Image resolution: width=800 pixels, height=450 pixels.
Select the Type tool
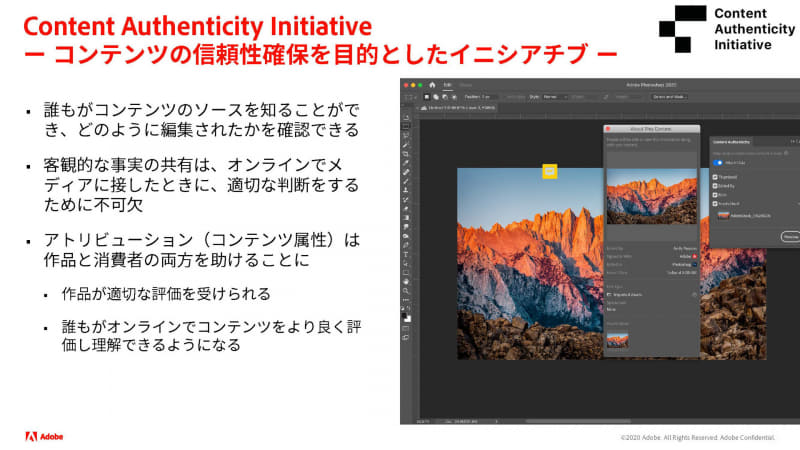click(406, 255)
